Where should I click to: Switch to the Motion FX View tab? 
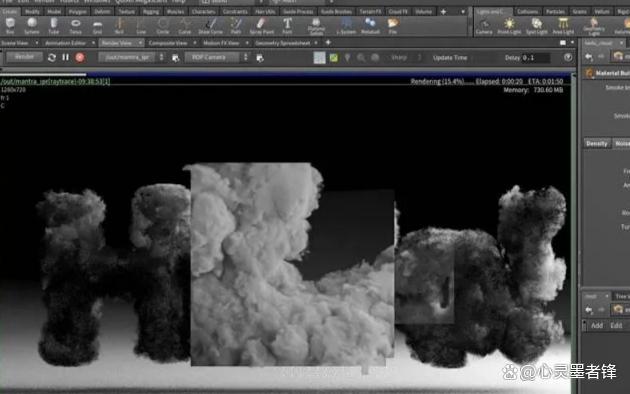[221, 43]
